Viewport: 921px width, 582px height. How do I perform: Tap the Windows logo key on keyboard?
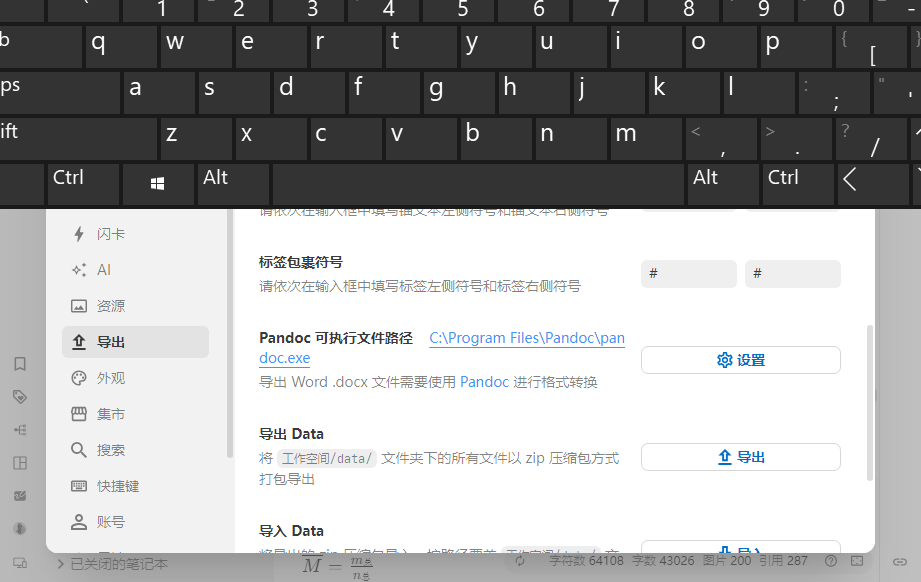click(157, 184)
